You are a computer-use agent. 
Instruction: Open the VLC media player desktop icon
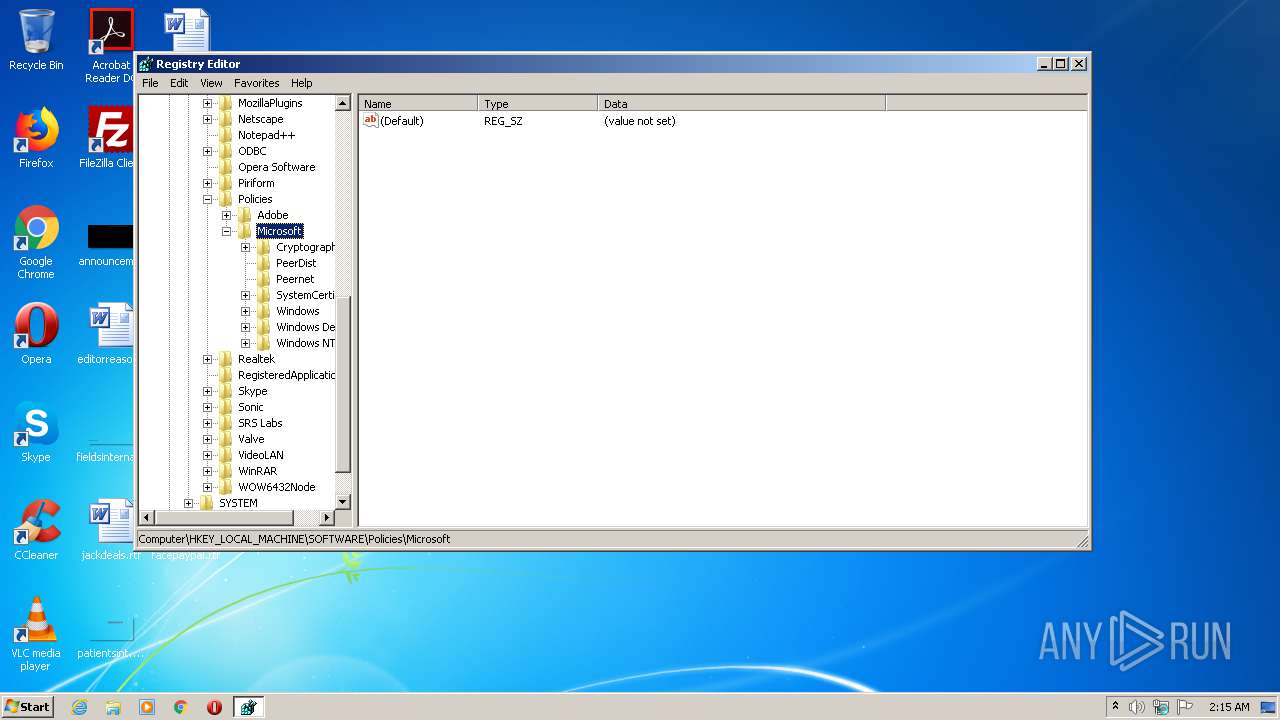click(36, 634)
